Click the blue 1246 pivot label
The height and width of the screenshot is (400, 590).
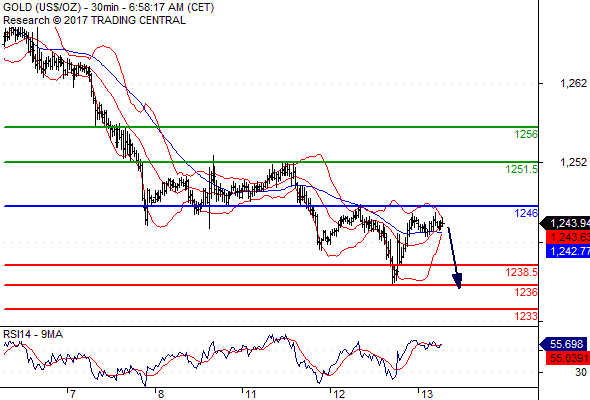tap(526, 213)
